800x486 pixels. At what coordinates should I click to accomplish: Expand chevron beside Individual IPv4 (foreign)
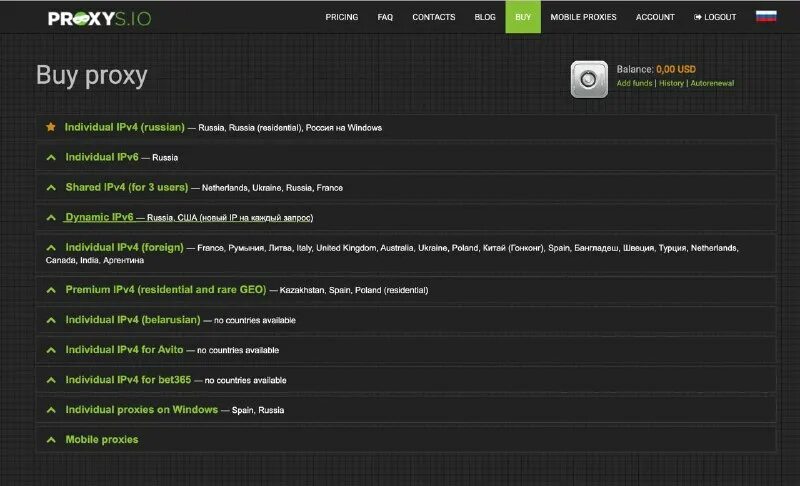[51, 248]
